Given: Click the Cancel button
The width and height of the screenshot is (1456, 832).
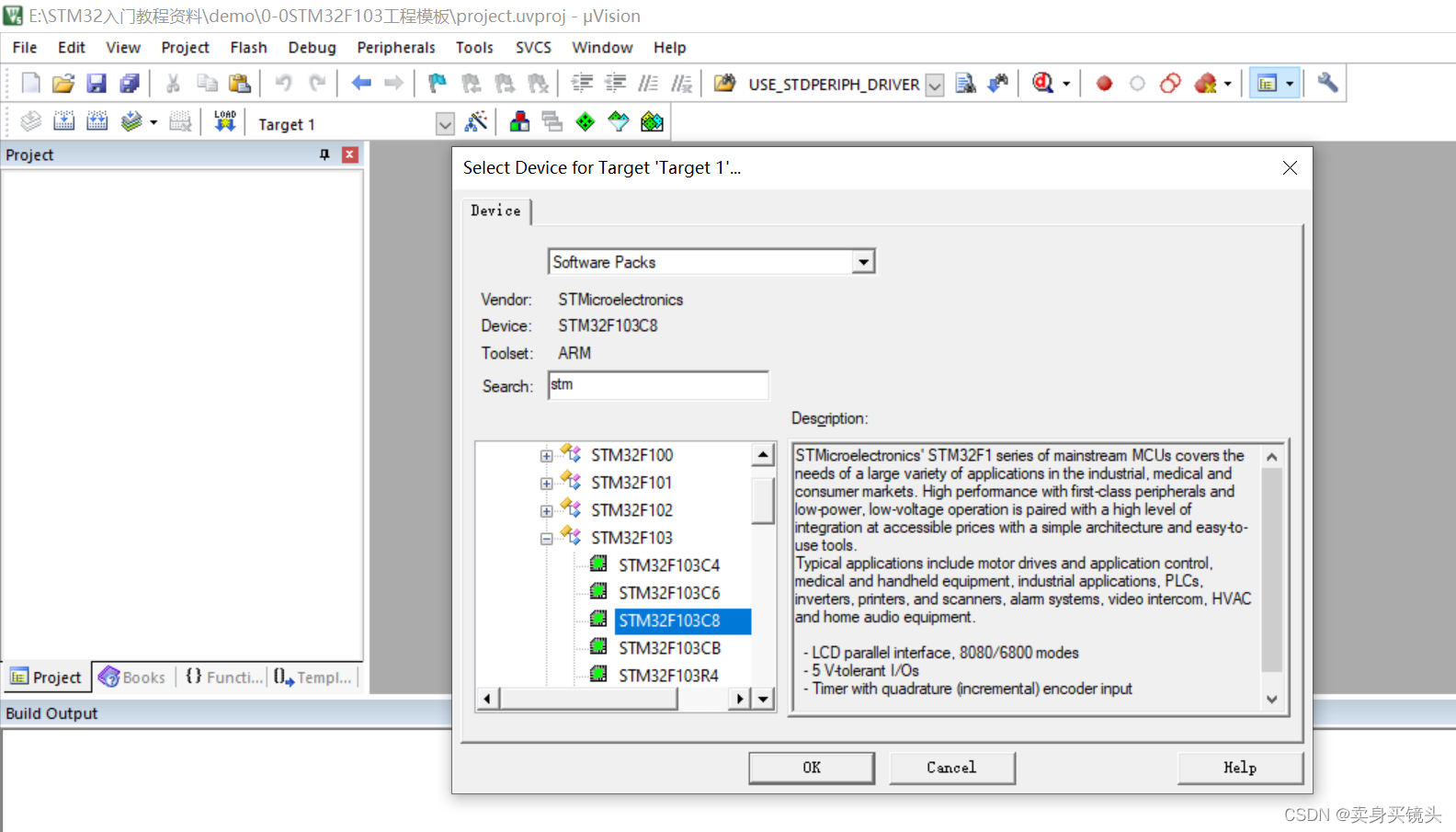Looking at the screenshot, I should [x=951, y=768].
